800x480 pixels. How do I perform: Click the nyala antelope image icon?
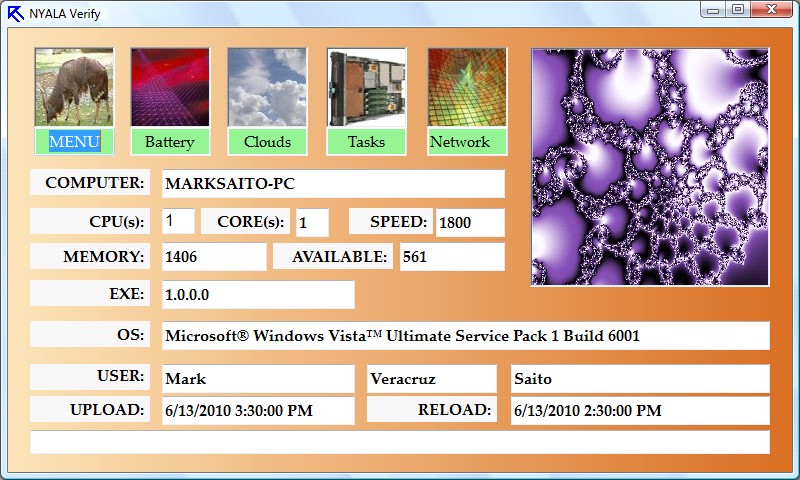click(74, 87)
